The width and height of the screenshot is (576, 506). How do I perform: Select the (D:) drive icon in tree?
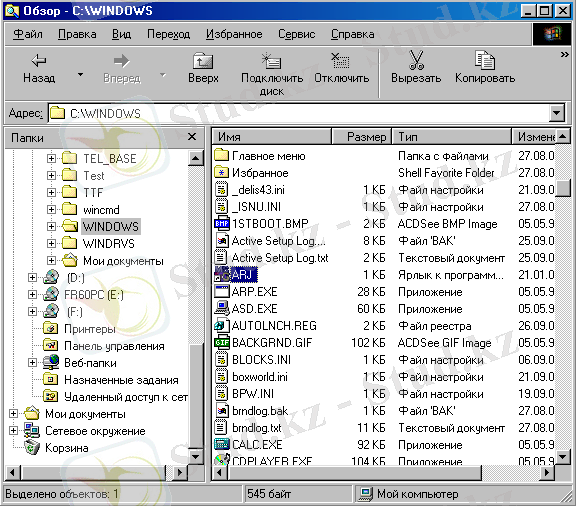pyautogui.click(x=51, y=277)
